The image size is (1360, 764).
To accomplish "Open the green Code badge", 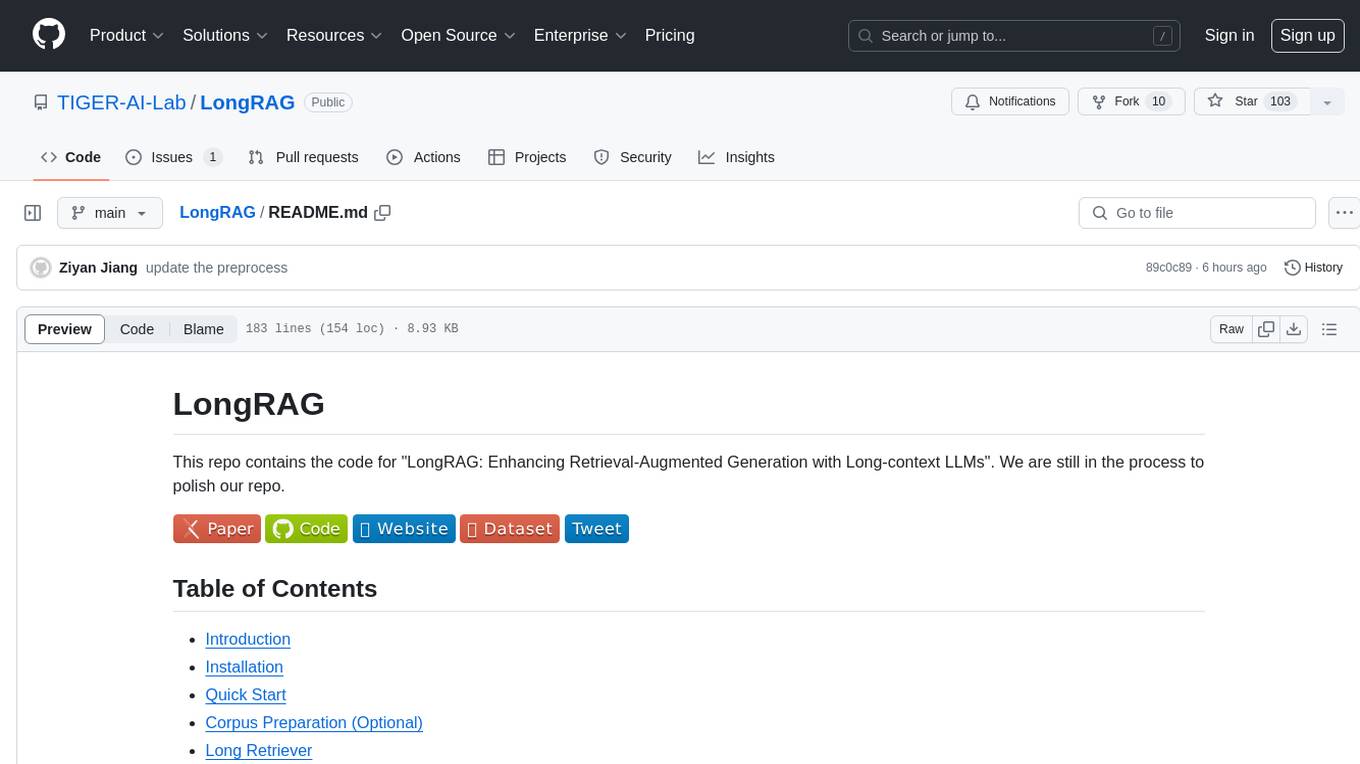I will coord(306,529).
